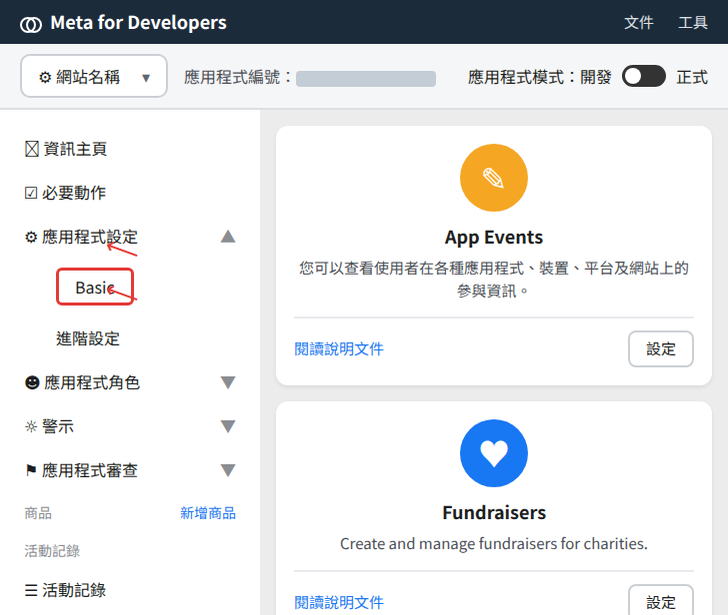Click the orange App Events pencil icon
The image size is (728, 615).
click(x=494, y=178)
